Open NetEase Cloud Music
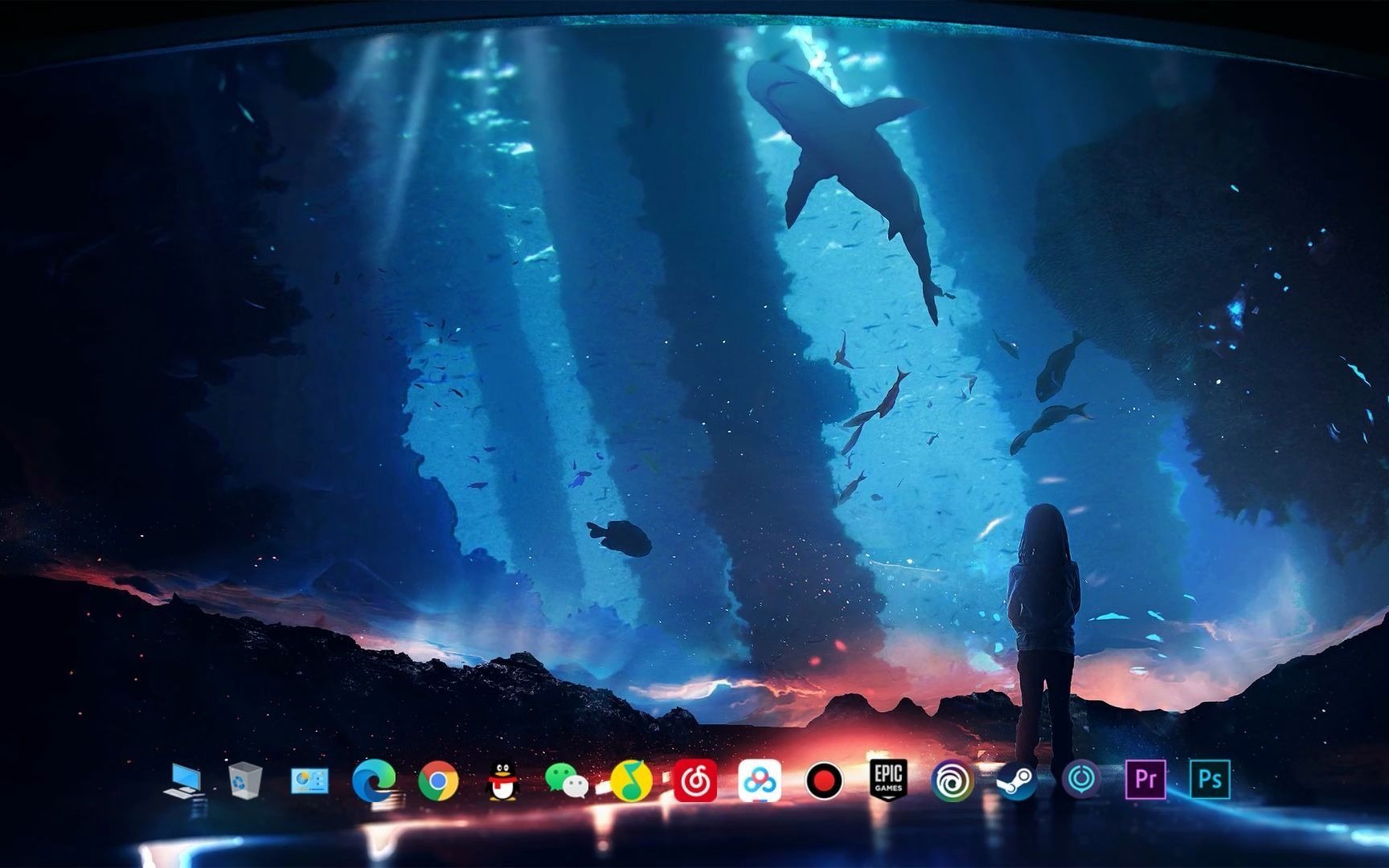1389x868 pixels. point(694,780)
